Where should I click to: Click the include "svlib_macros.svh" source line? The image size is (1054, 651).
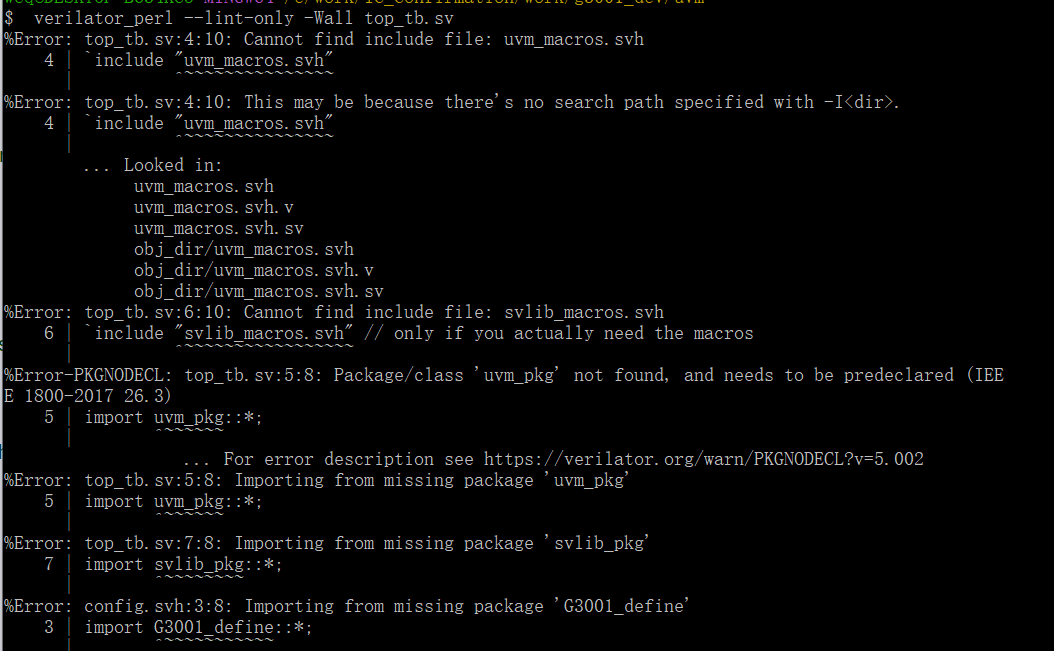tap(218, 333)
